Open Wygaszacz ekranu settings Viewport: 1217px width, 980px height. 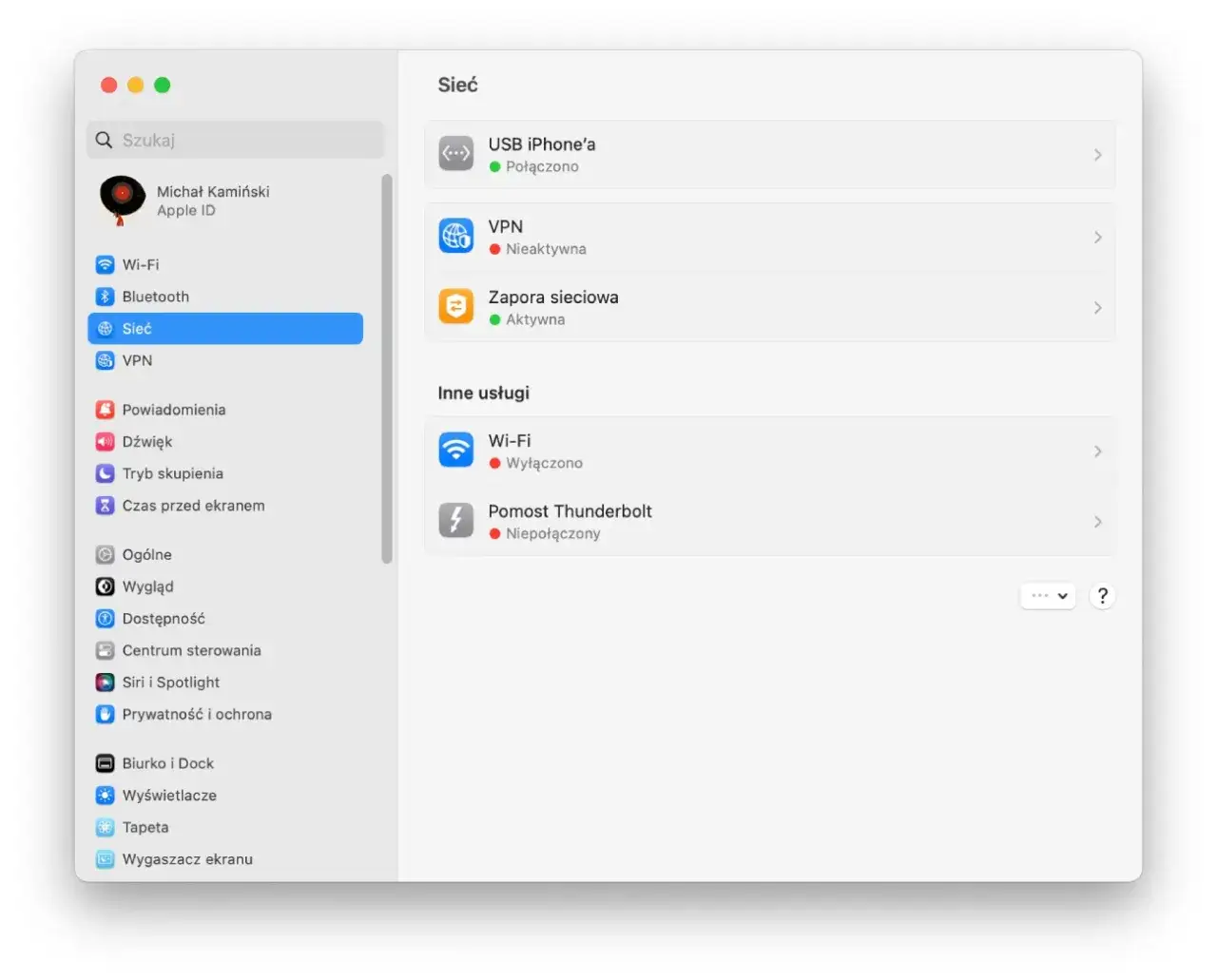coord(186,858)
